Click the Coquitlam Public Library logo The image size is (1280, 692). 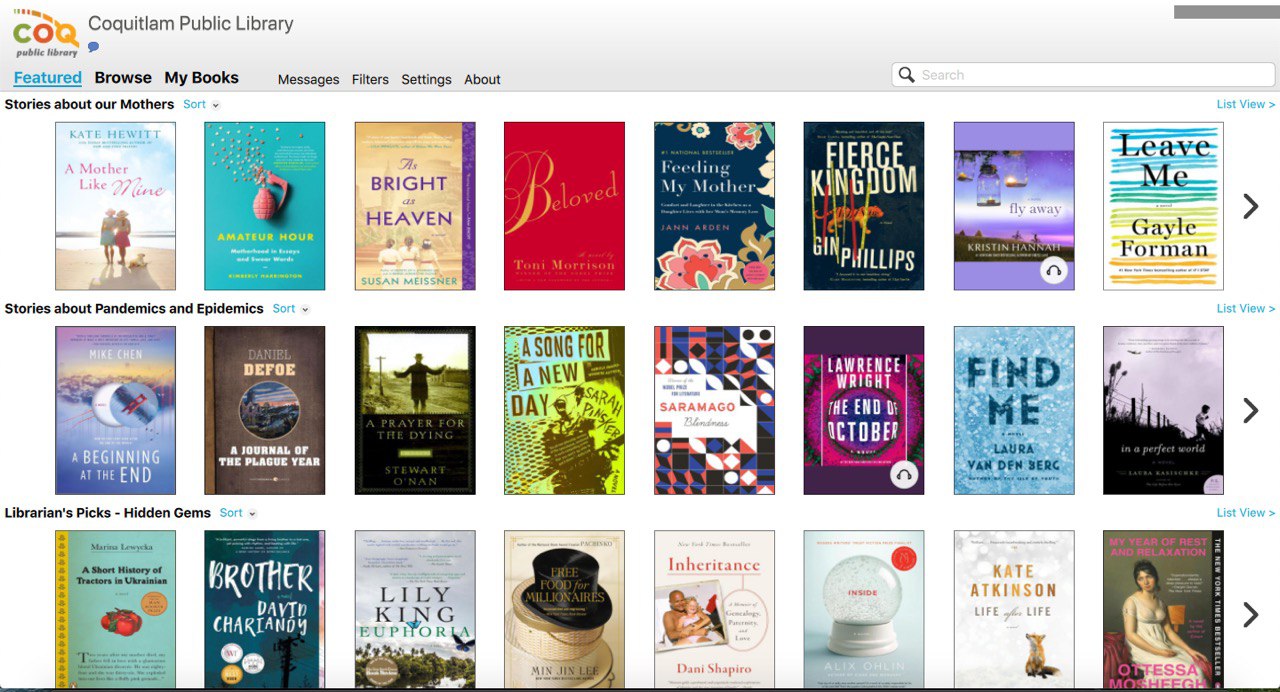click(45, 34)
